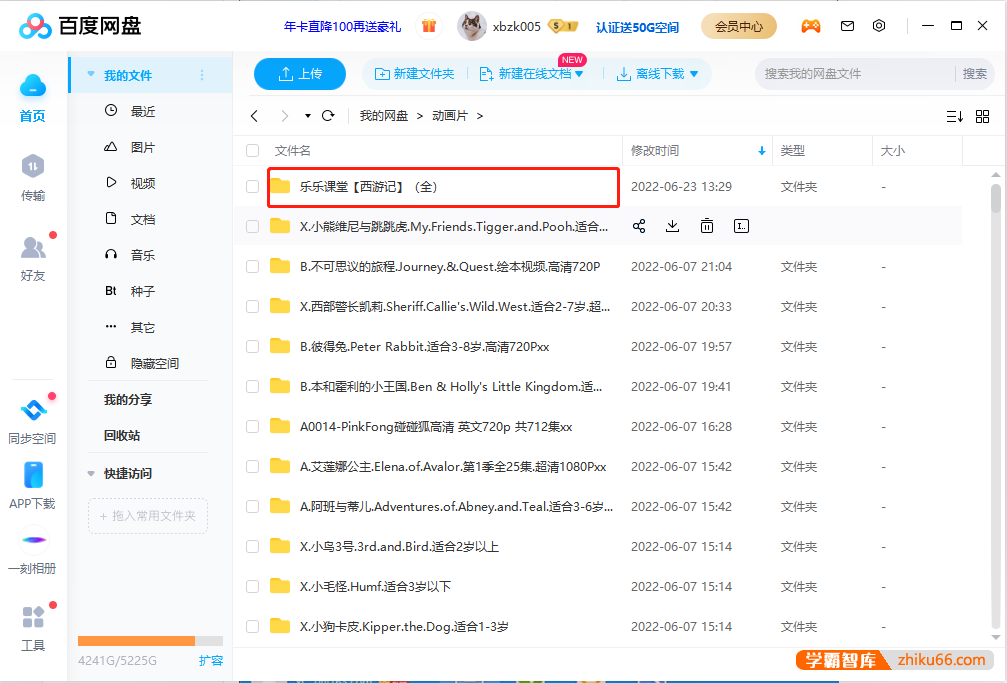Open the 传输 transfer panel
The height and width of the screenshot is (683, 1007).
(33, 178)
